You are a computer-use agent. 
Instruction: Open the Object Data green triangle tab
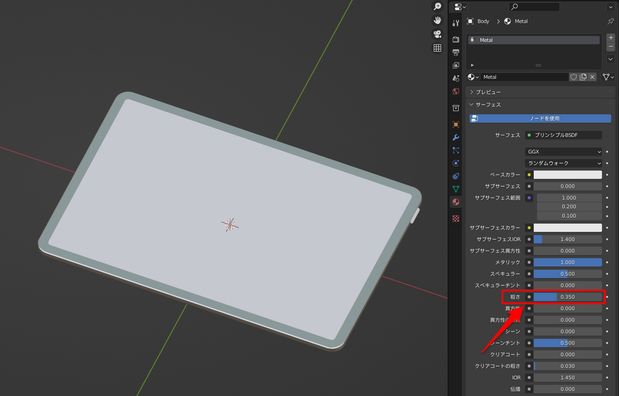456,189
